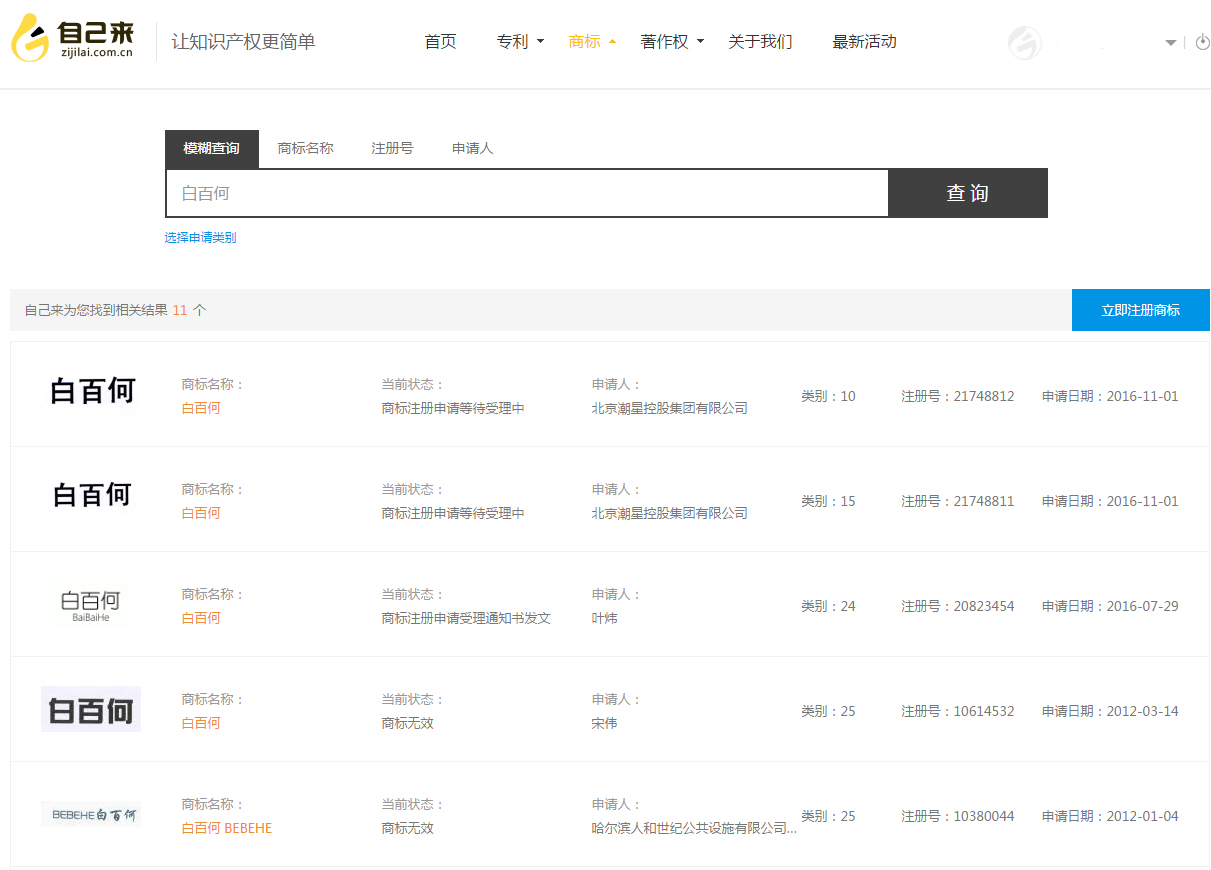Click registration number 10380044

tap(984, 816)
